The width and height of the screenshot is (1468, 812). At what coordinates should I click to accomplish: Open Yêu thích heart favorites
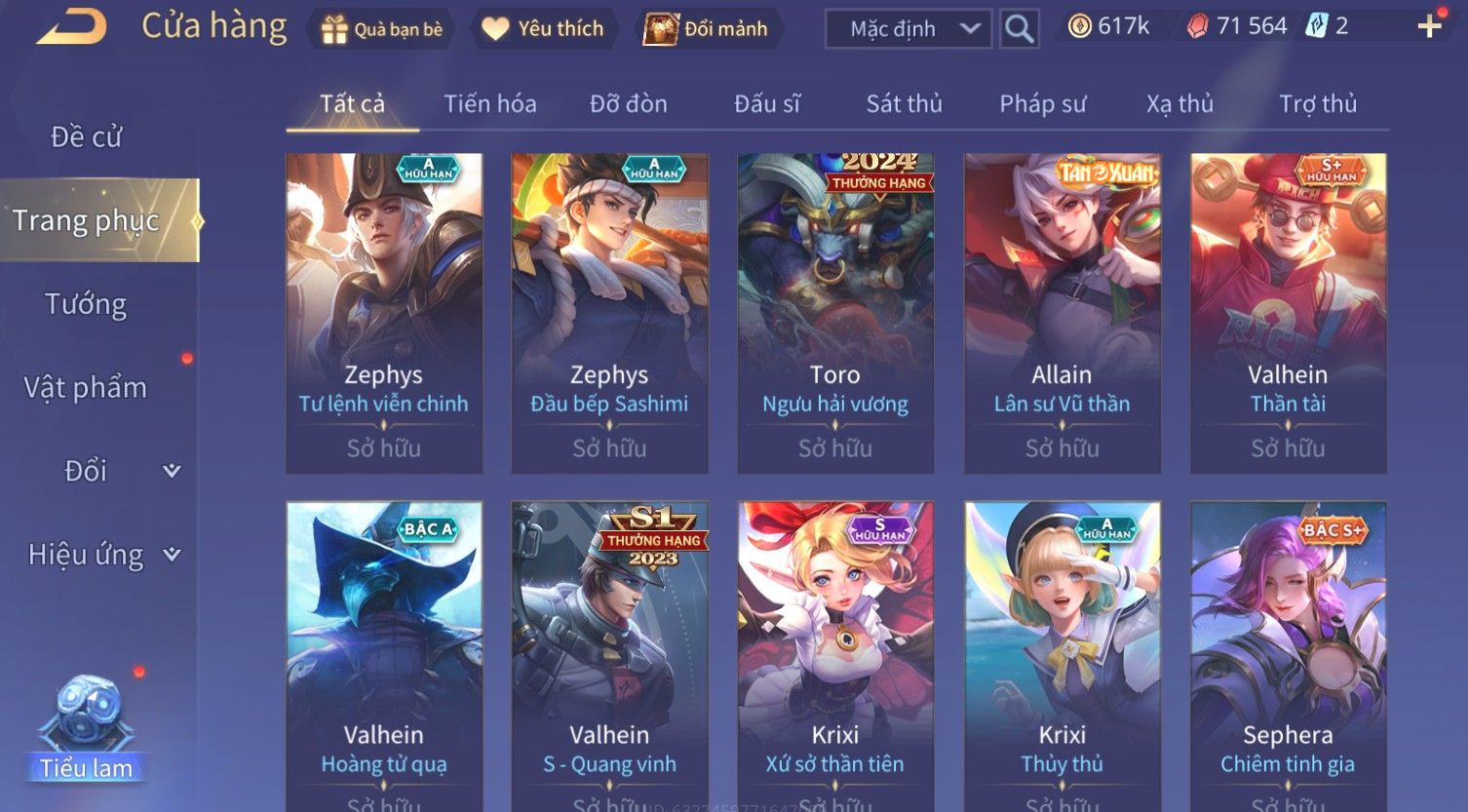pos(543,29)
